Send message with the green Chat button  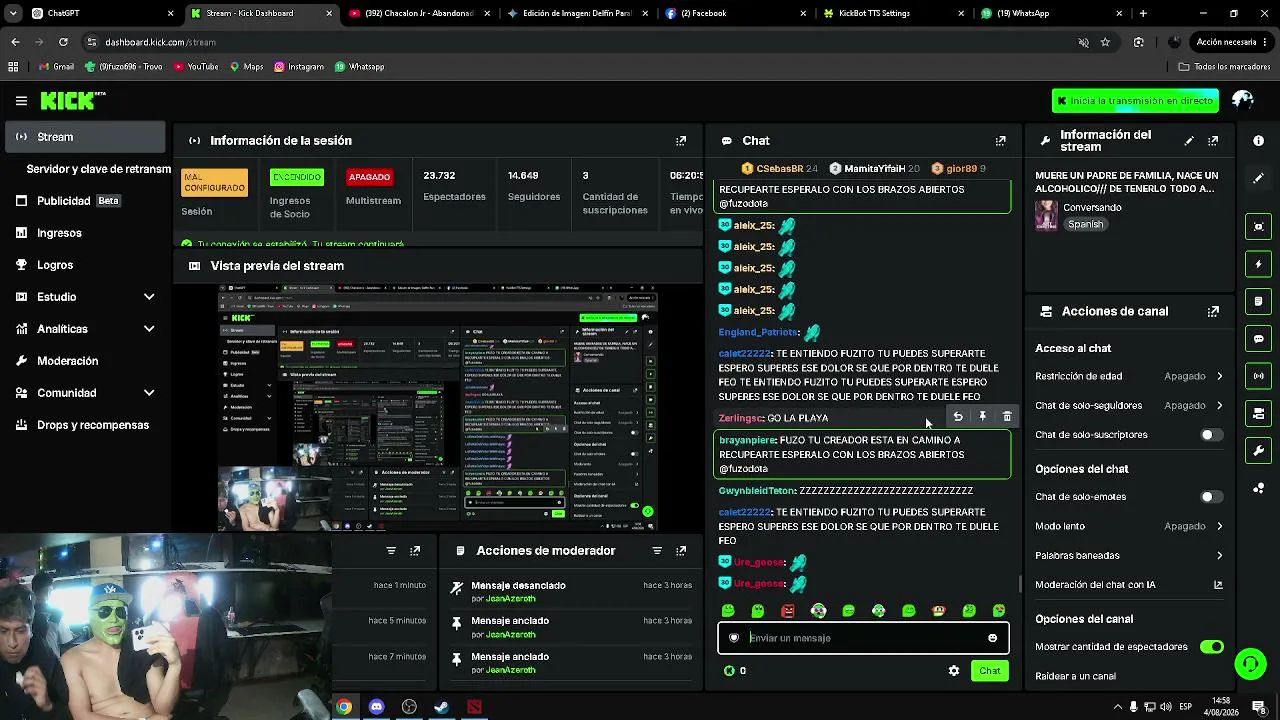tap(989, 671)
